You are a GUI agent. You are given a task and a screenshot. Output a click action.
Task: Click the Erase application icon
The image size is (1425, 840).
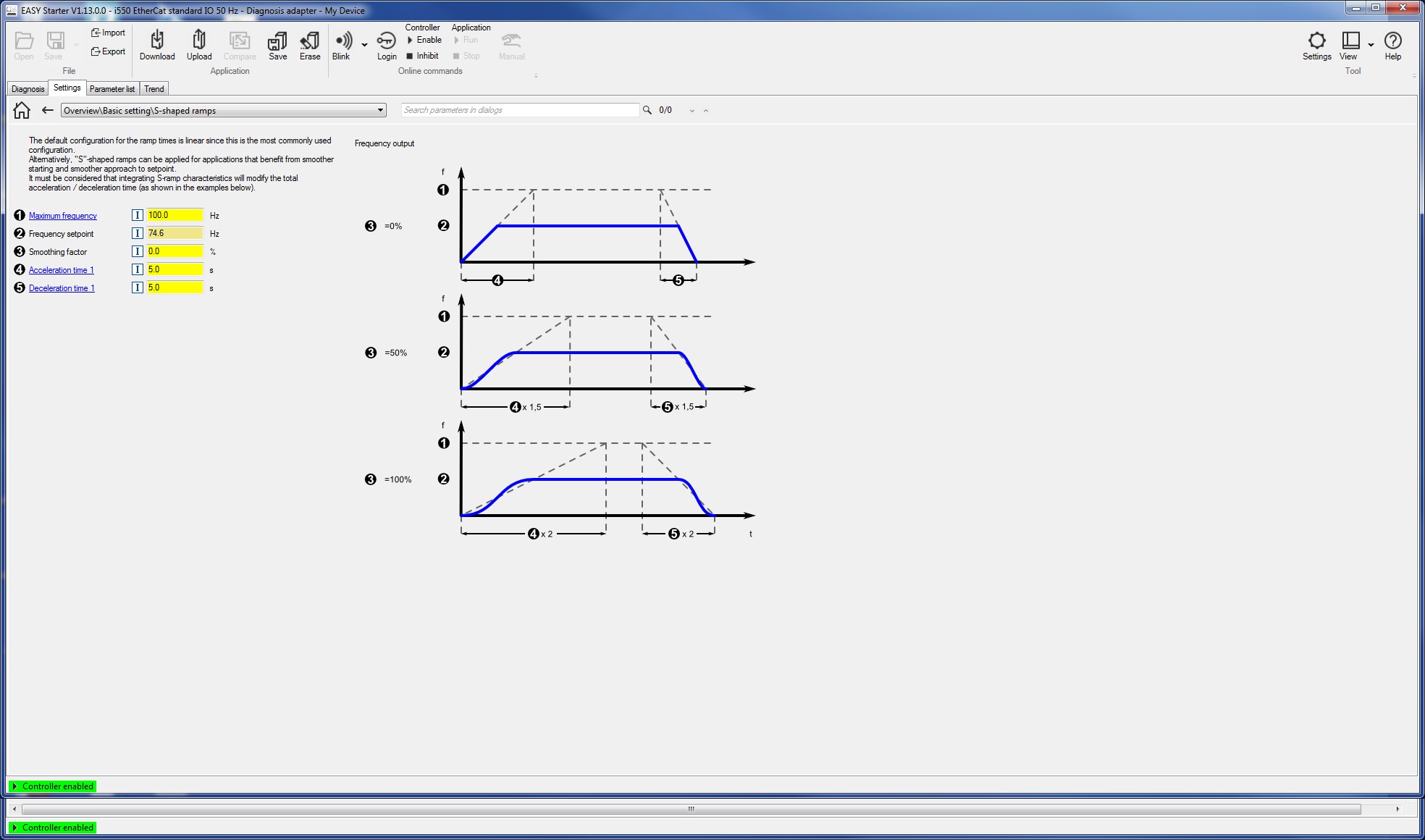click(310, 41)
